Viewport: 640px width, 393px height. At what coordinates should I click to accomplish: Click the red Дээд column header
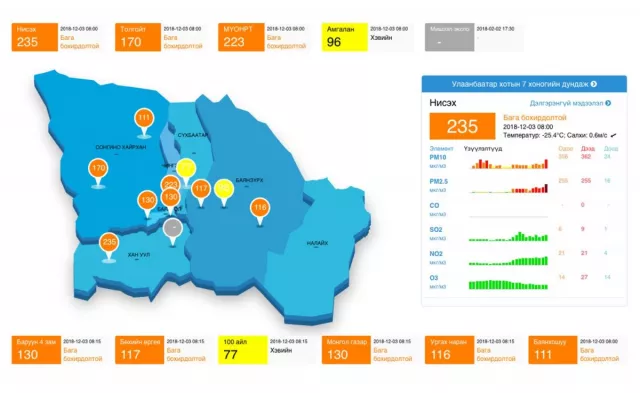pyautogui.click(x=588, y=149)
